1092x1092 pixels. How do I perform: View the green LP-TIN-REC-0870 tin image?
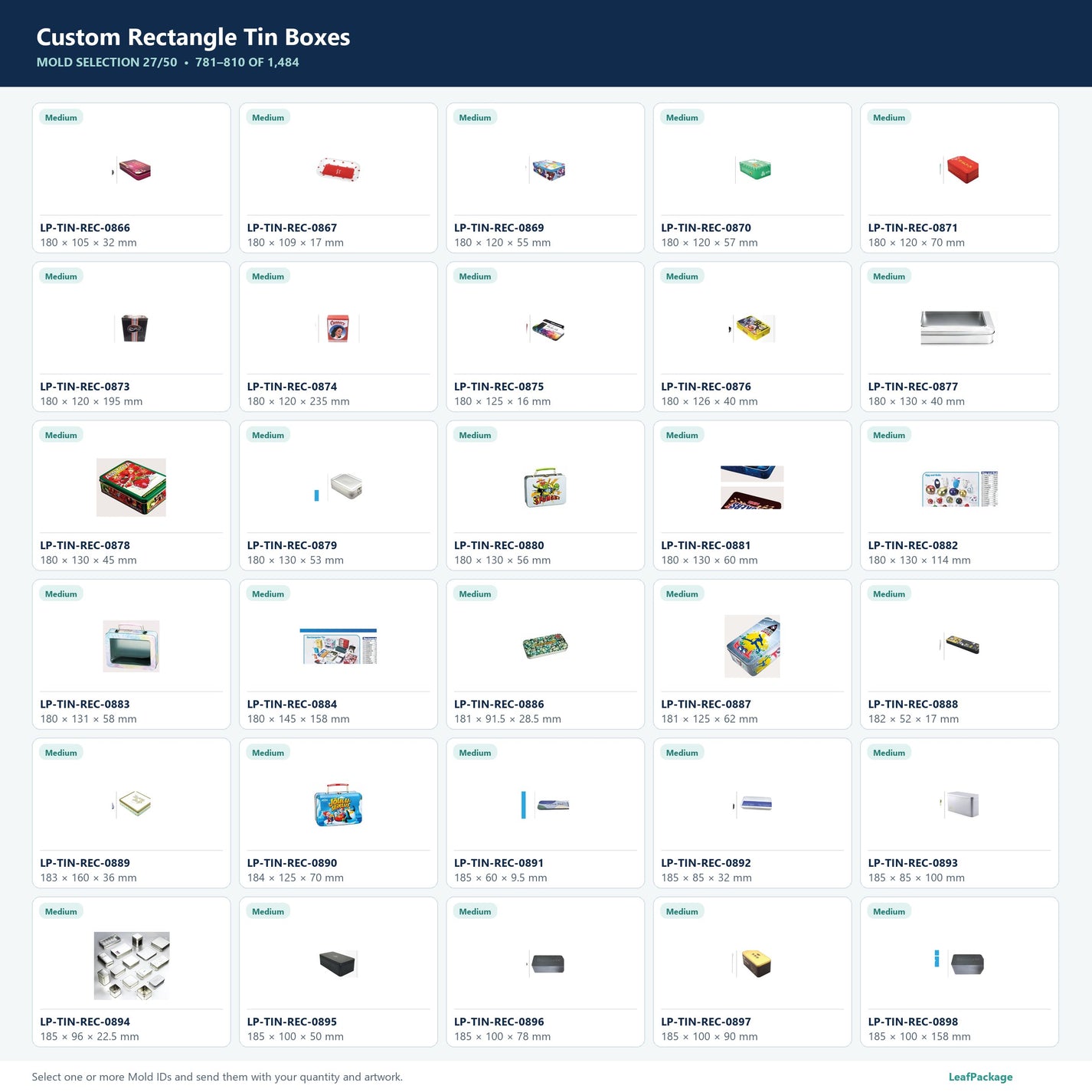coord(754,170)
